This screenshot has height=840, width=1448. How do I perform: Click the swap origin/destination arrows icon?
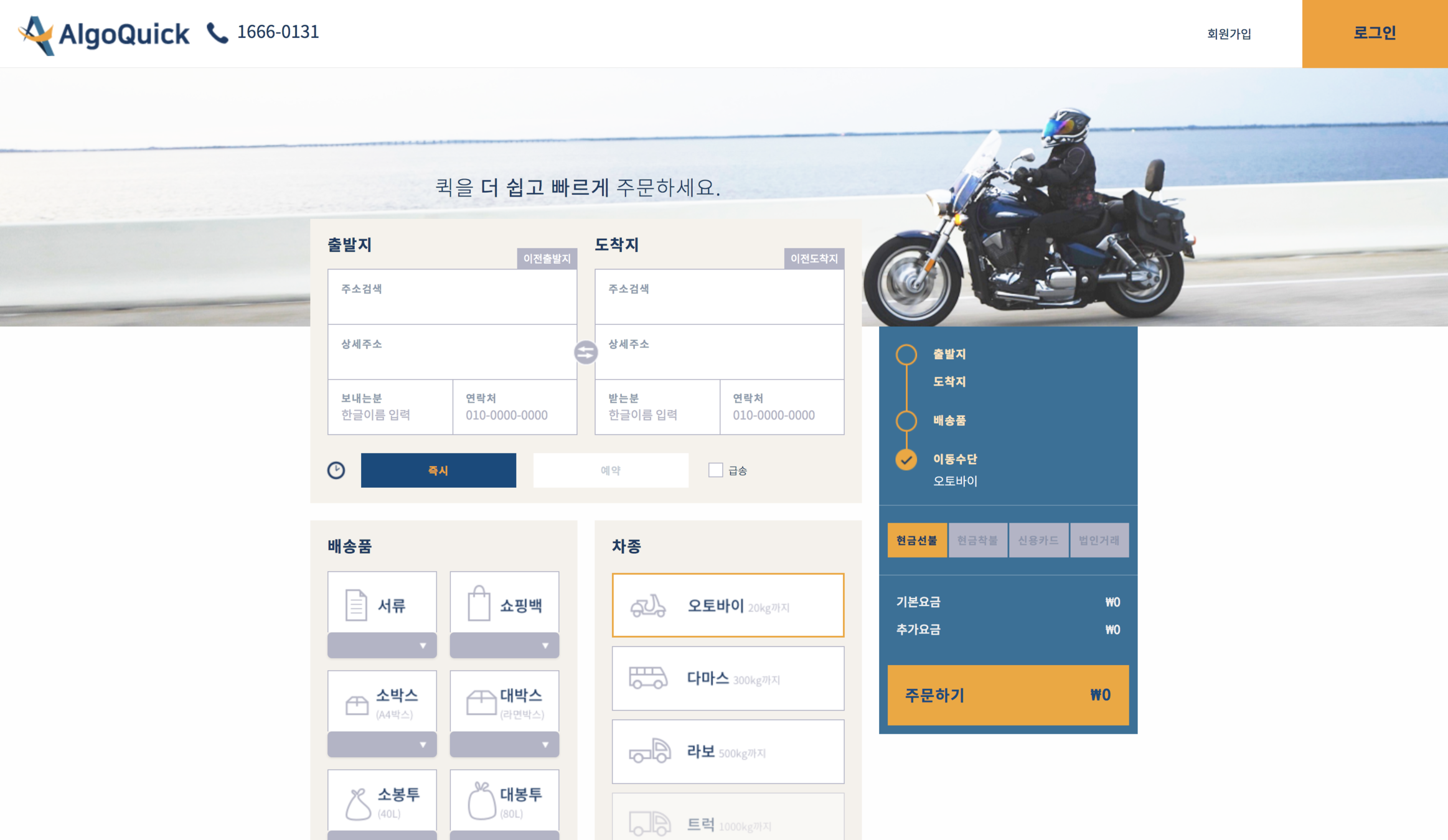[585, 352]
